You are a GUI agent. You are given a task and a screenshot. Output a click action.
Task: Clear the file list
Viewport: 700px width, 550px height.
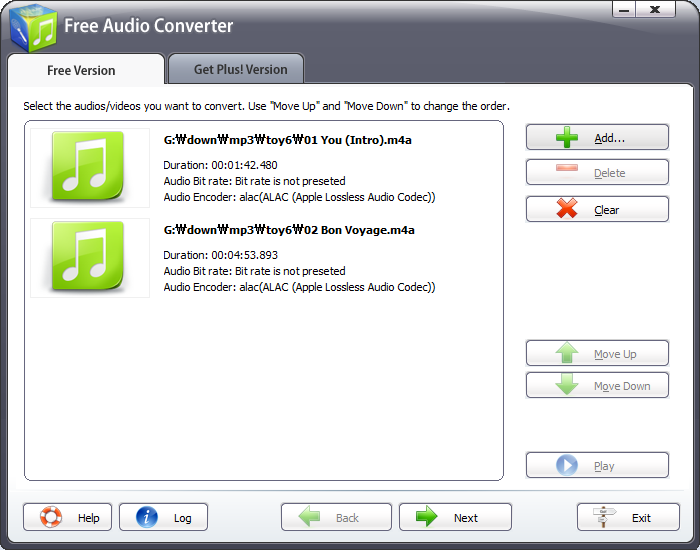point(597,209)
